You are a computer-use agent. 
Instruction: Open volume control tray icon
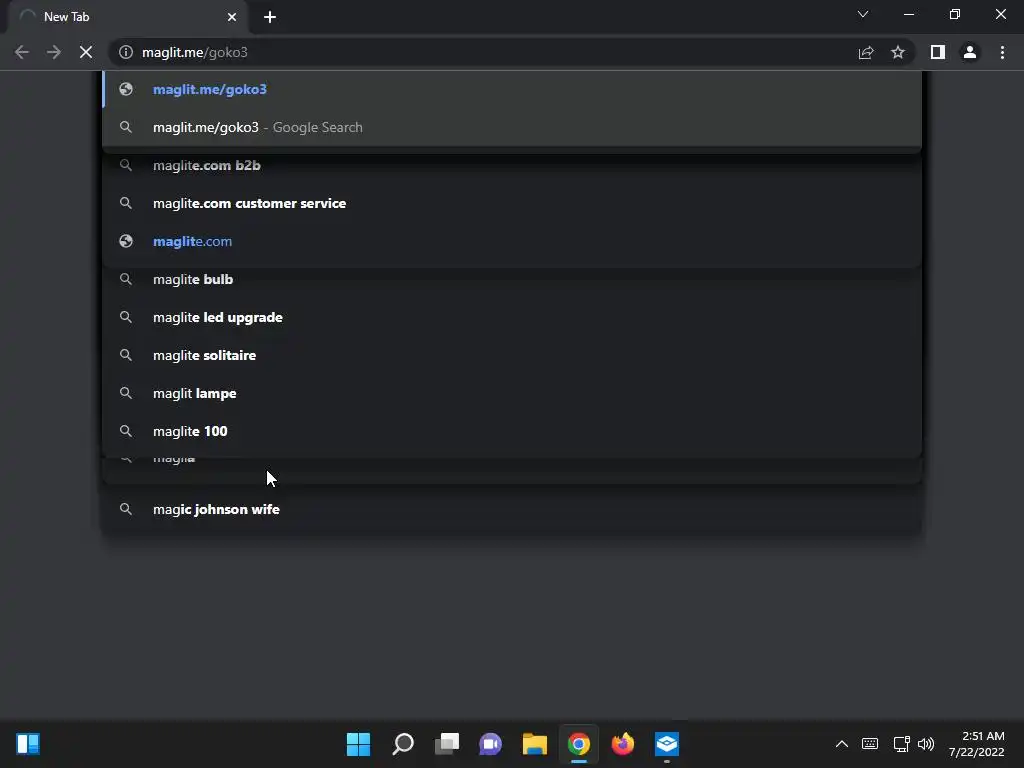pyautogui.click(x=925, y=744)
